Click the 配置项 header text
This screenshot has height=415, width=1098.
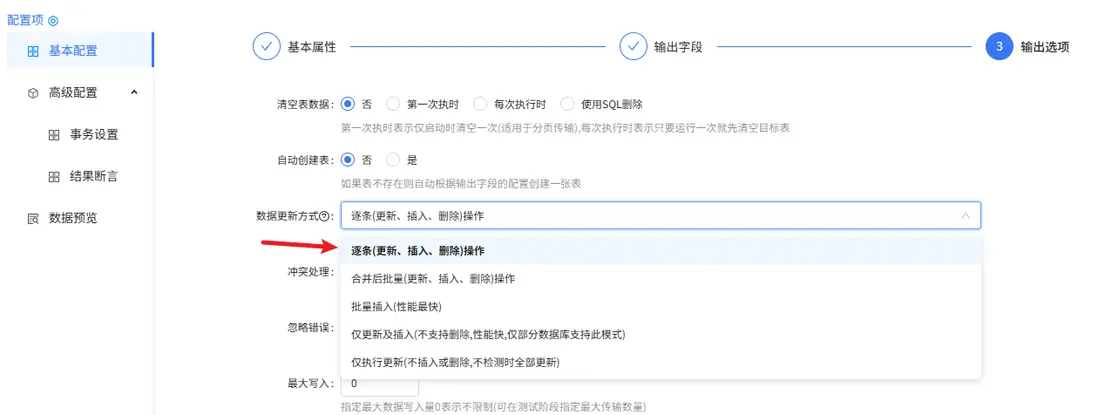26,21
